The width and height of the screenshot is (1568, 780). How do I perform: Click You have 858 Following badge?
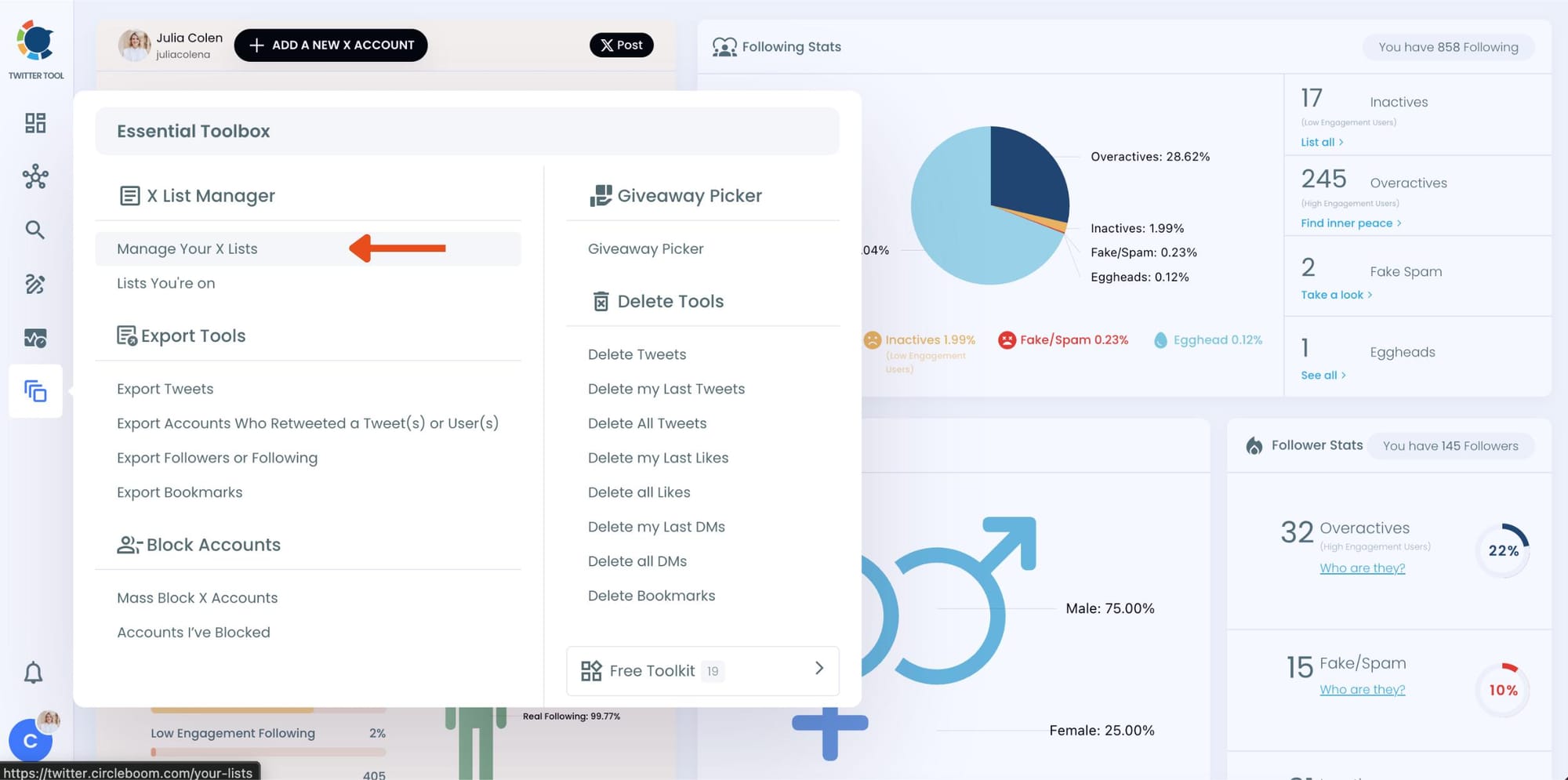tap(1448, 47)
